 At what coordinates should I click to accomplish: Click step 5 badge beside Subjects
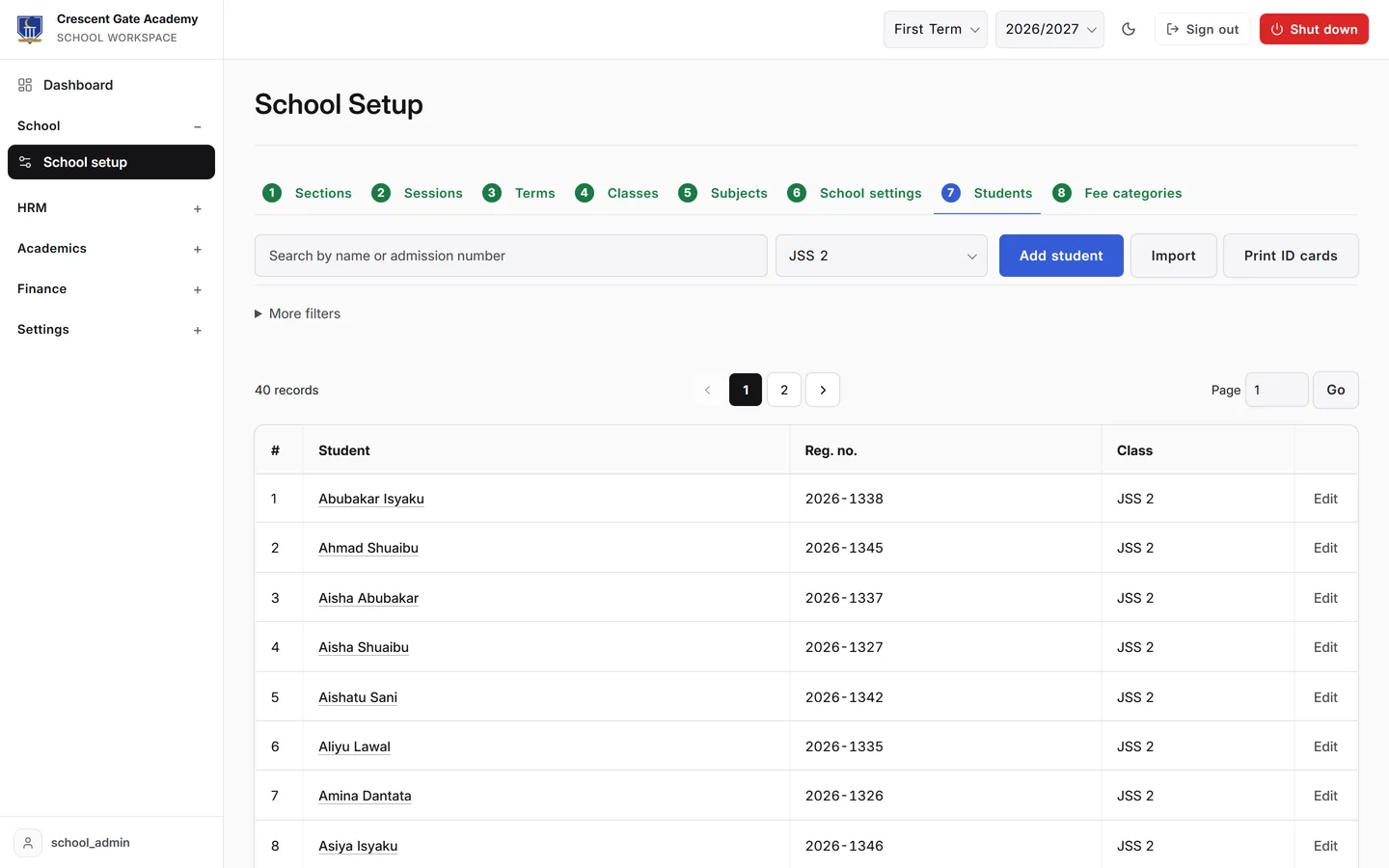click(688, 193)
